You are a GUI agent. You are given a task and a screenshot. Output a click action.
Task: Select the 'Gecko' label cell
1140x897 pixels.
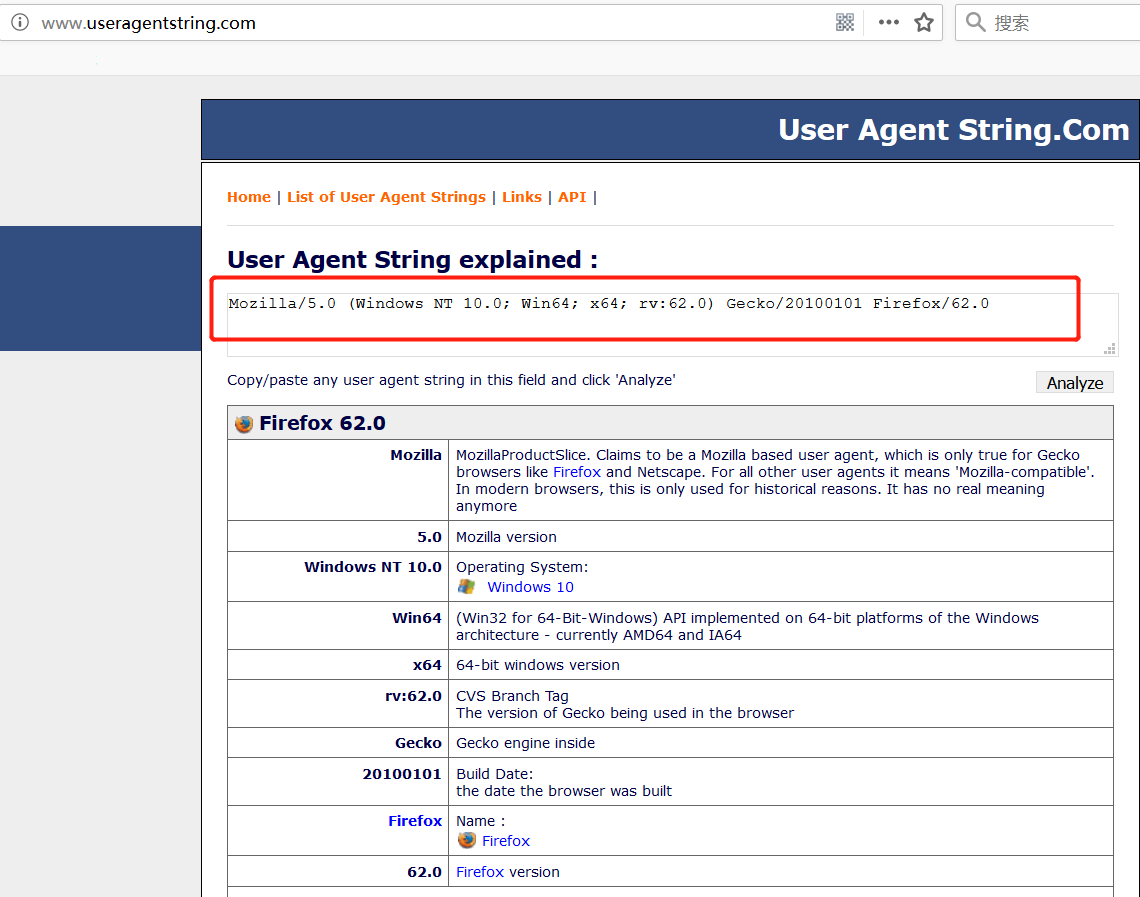(338, 743)
